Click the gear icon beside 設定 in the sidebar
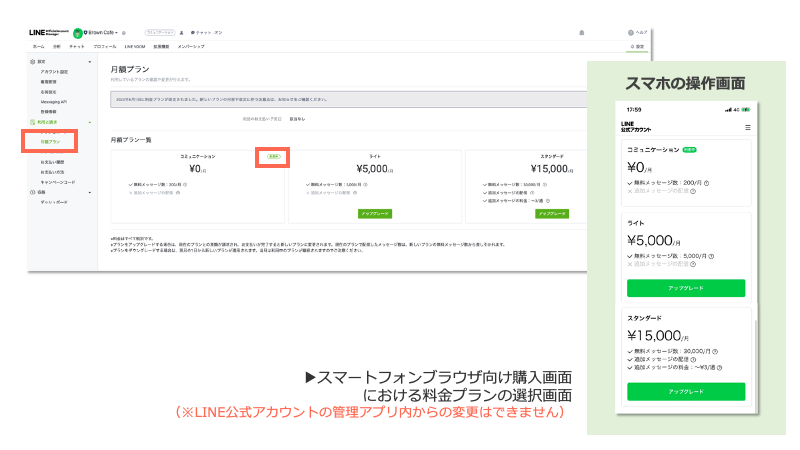This screenshot has height=450, width=800. (32, 62)
